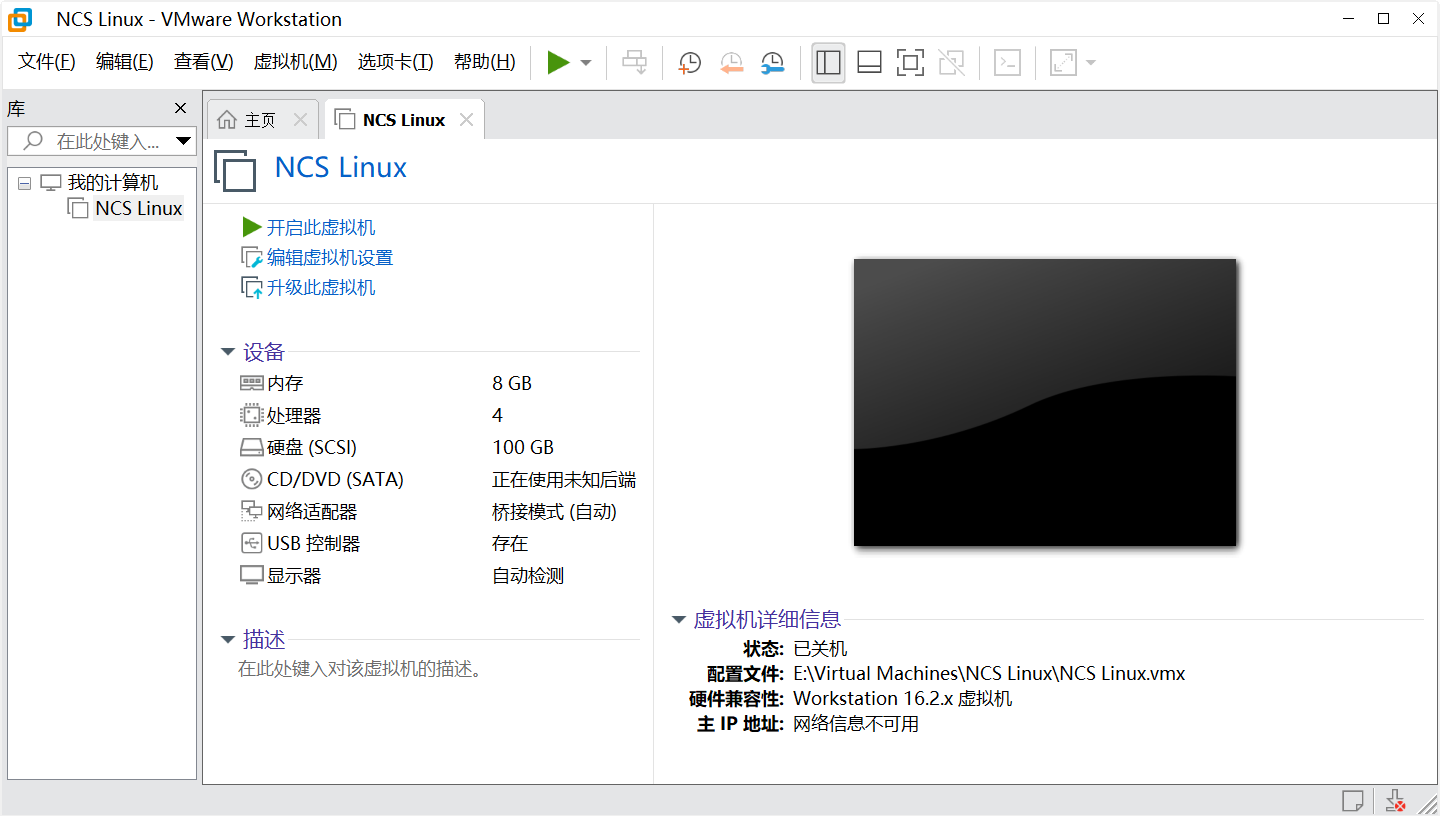Screen dimensions: 1440x816
Task: Take a snapshot of this virtual machine
Action: (690, 63)
